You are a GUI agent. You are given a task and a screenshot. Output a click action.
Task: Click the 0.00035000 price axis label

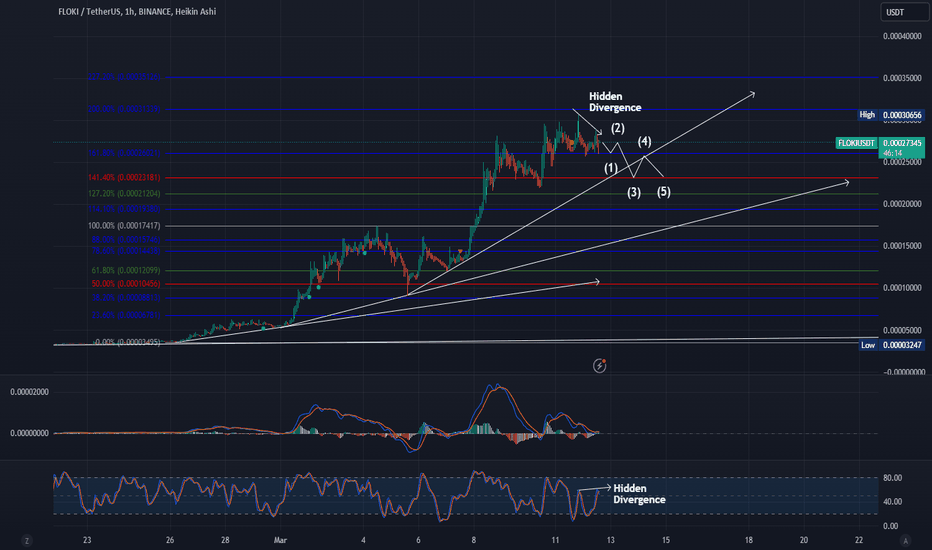click(902, 78)
